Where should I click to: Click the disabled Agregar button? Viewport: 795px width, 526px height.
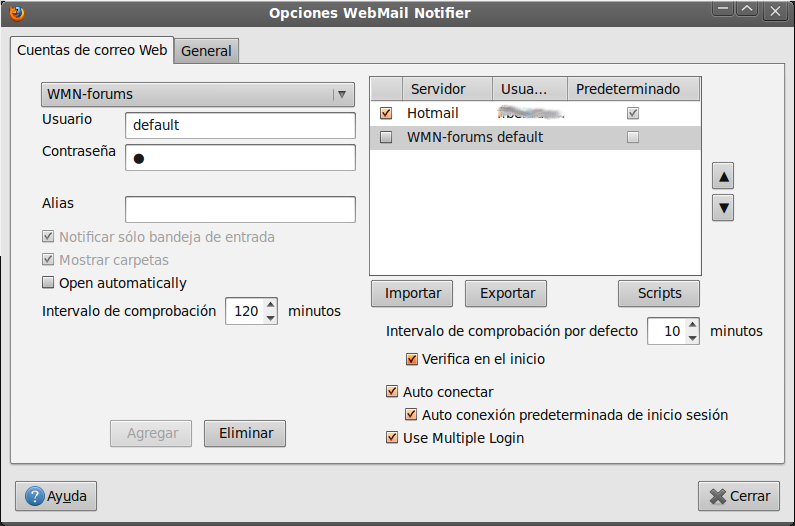151,433
